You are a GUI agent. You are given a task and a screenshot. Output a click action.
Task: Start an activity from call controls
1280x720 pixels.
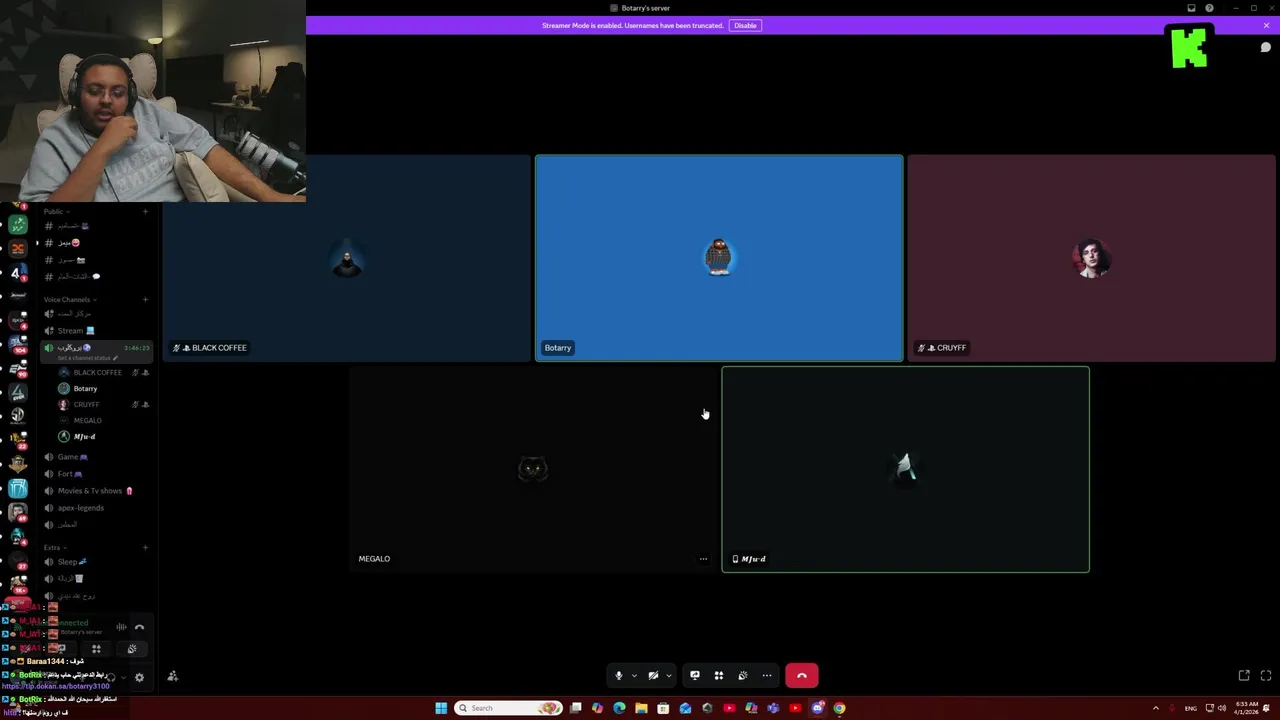(x=719, y=676)
